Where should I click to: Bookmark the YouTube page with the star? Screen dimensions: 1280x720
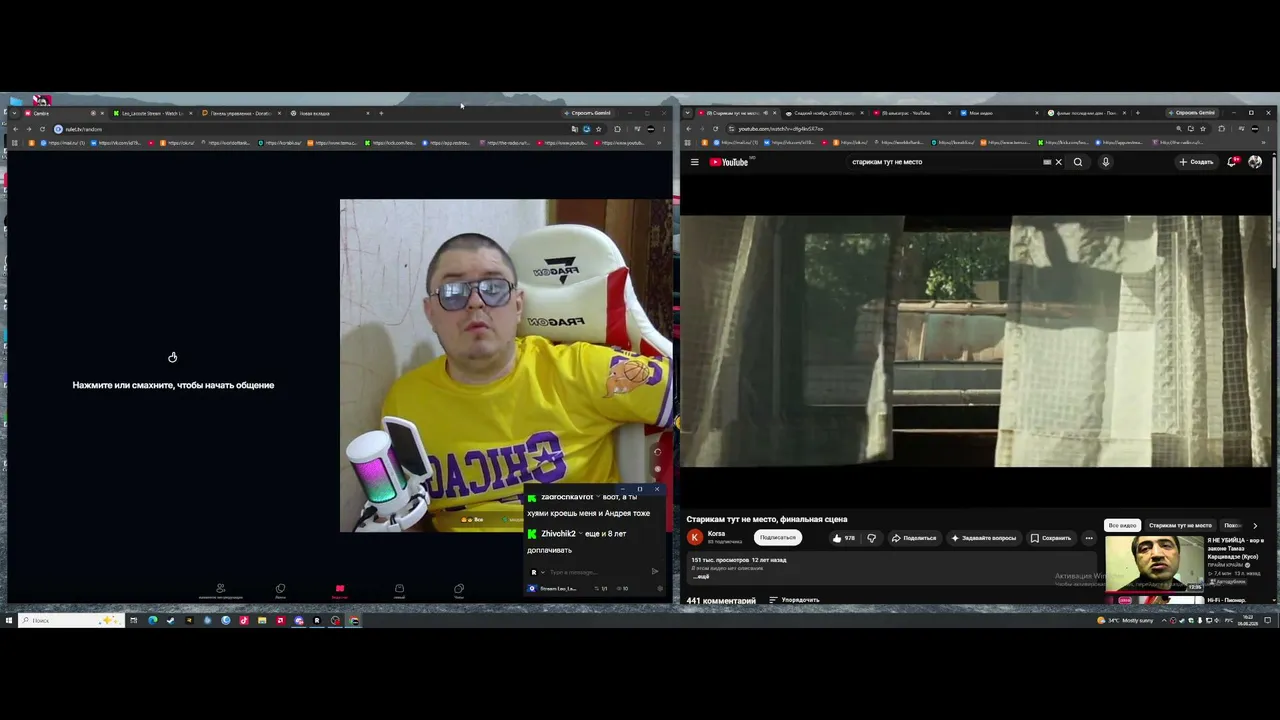(x=1204, y=129)
